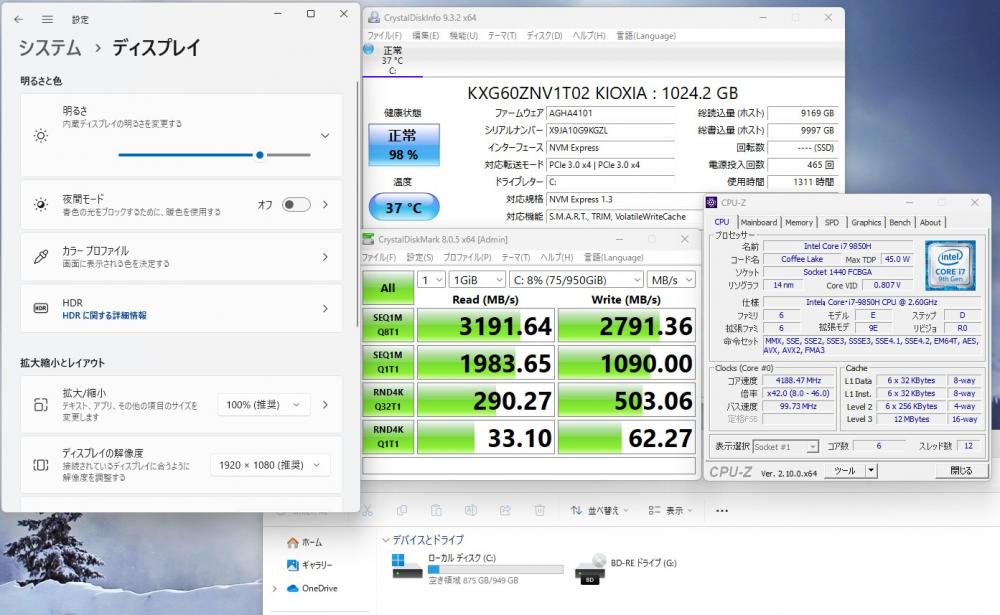The height and width of the screenshot is (615, 1000).
Task: Expand the 明るさ brightness section chevron
Action: [x=325, y=135]
